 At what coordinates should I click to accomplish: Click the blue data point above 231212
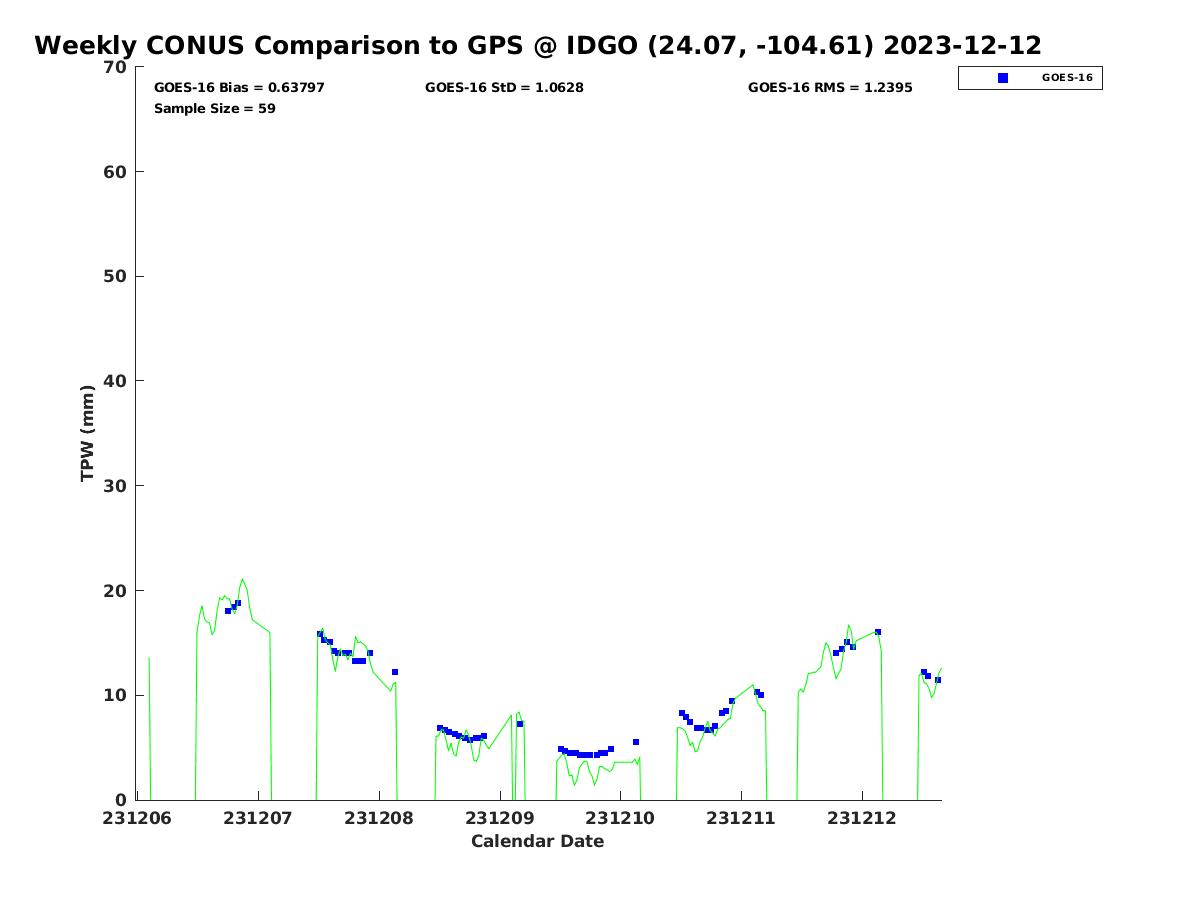(x=878, y=632)
